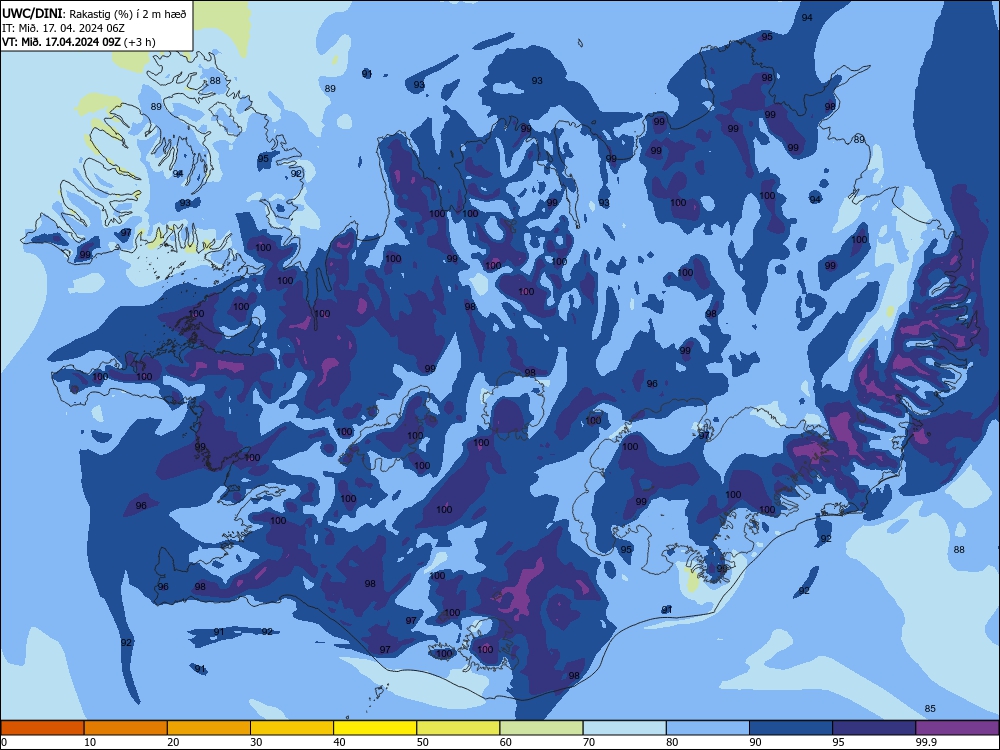Image resolution: width=1000 pixels, height=750 pixels.
Task: Click the legend label '95' under the color bar
Action: click(839, 742)
